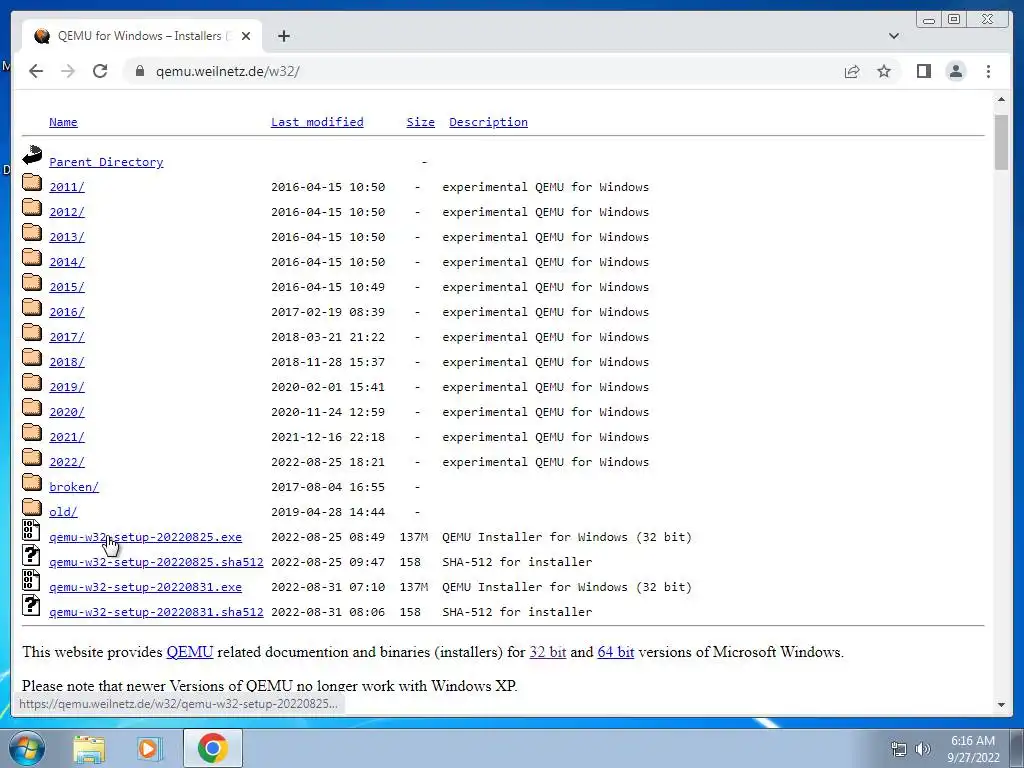Click the folder icon beside 2014/
This screenshot has height=768, width=1024.
click(x=32, y=257)
